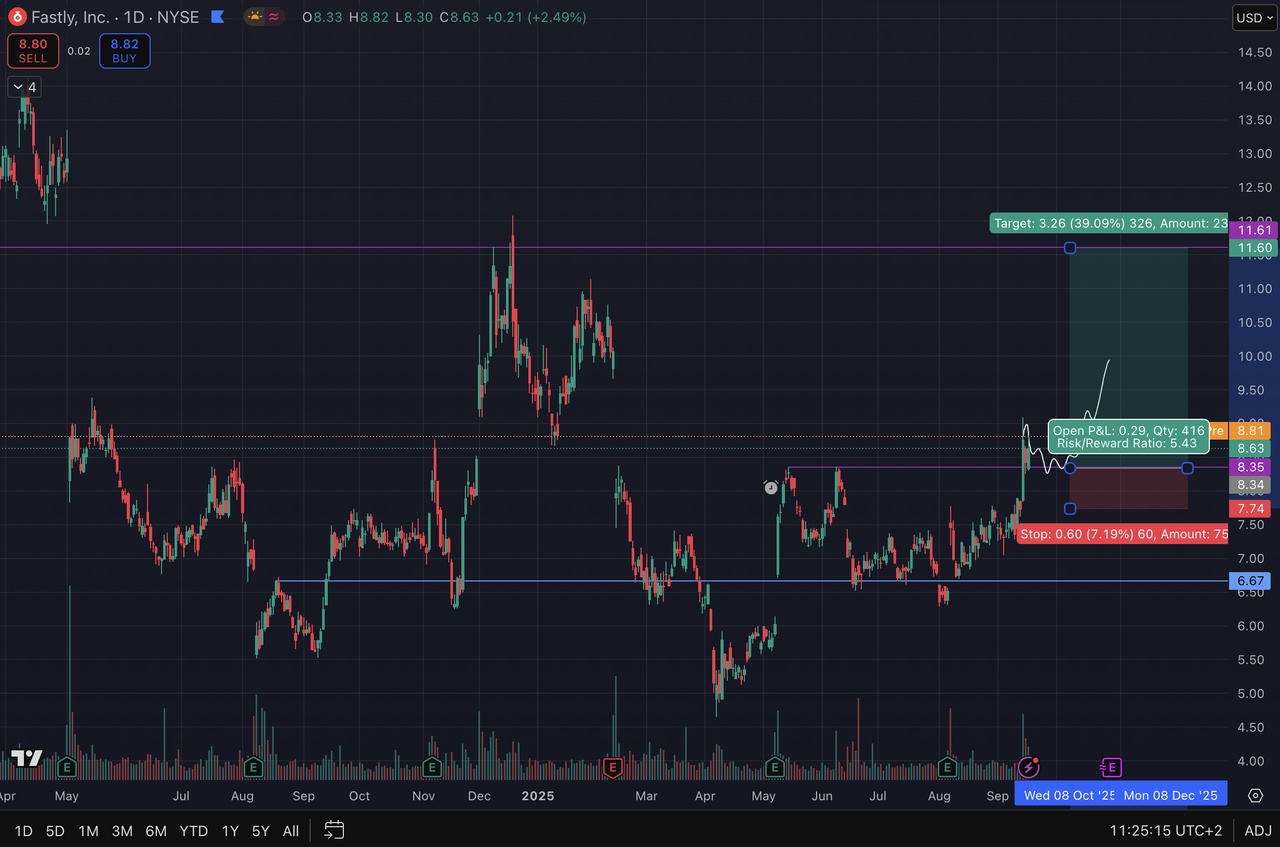Click the green 8.63 last price label
The height and width of the screenshot is (847, 1280).
(1251, 449)
